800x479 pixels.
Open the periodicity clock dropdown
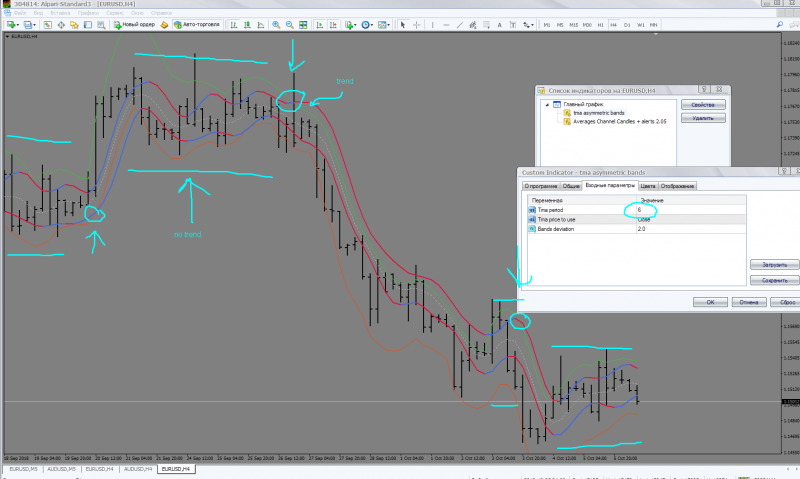(367, 24)
